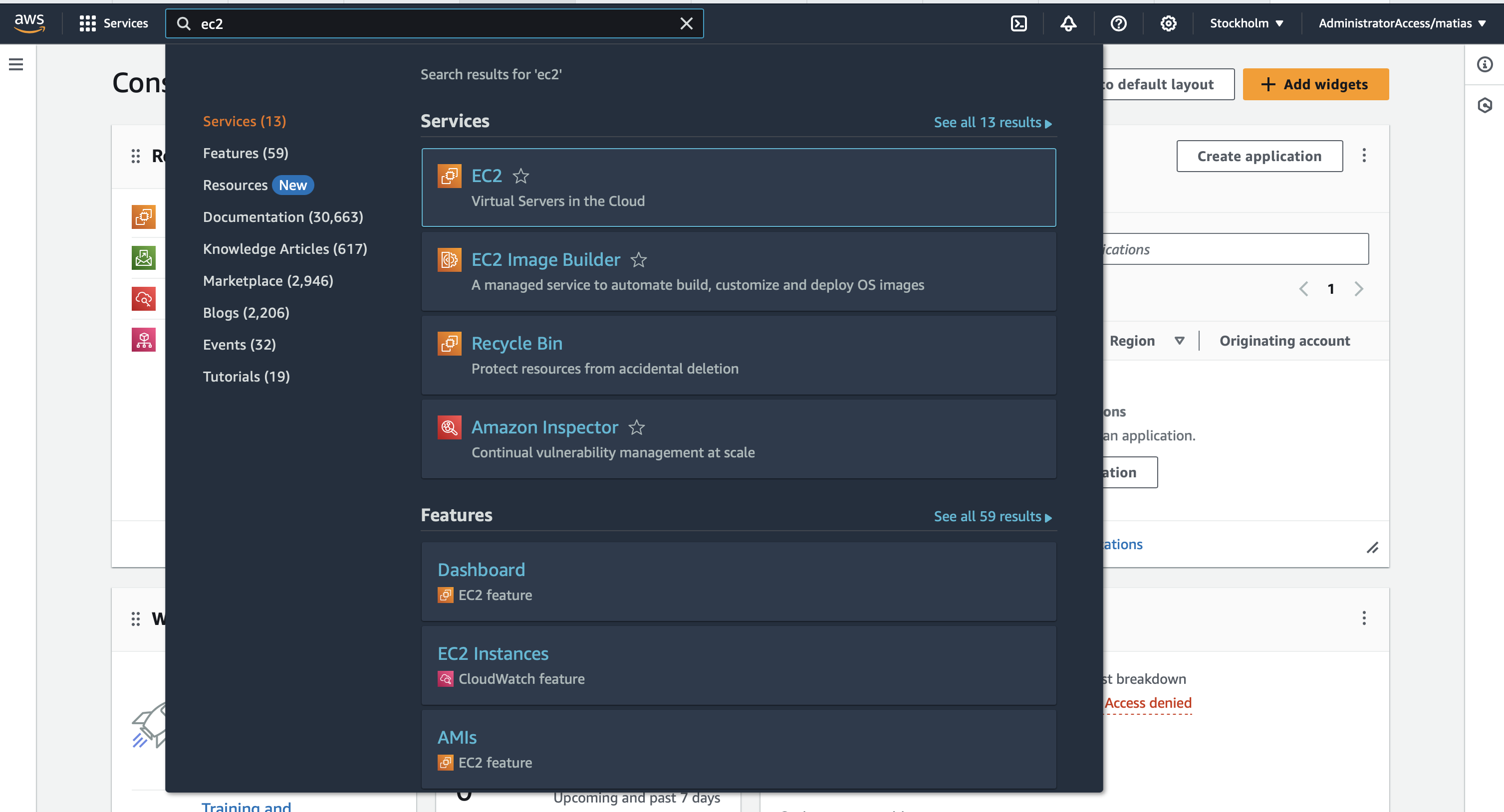Click the Add widgets button

[x=1315, y=85]
